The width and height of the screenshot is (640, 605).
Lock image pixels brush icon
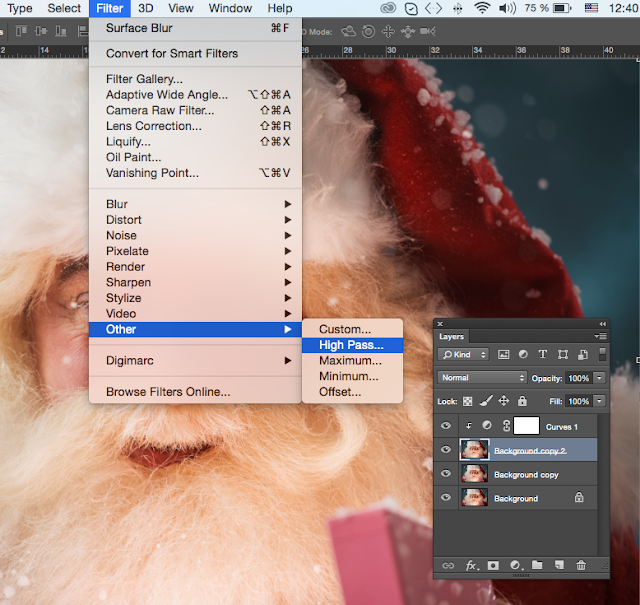pyautogui.click(x=486, y=401)
